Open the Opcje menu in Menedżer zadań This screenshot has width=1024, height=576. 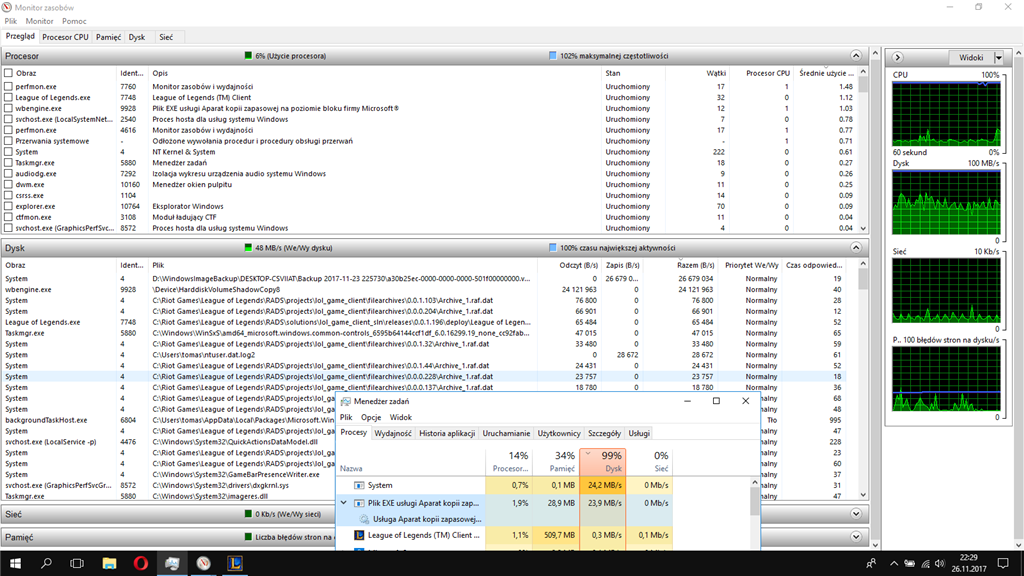click(x=371, y=417)
